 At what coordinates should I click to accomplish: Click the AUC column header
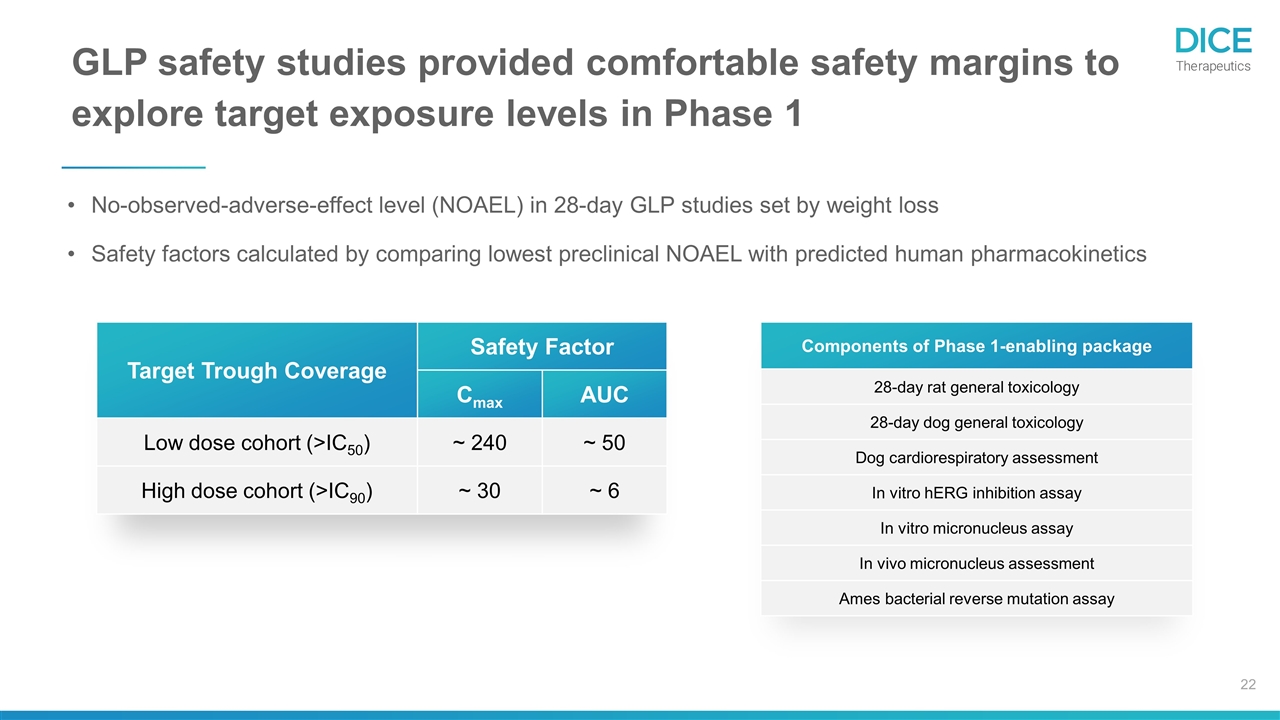click(x=604, y=395)
